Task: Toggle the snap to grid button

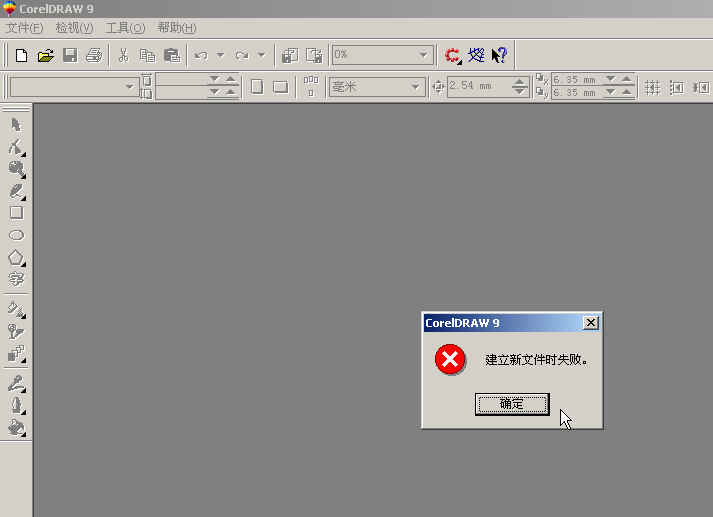Action: coord(652,87)
